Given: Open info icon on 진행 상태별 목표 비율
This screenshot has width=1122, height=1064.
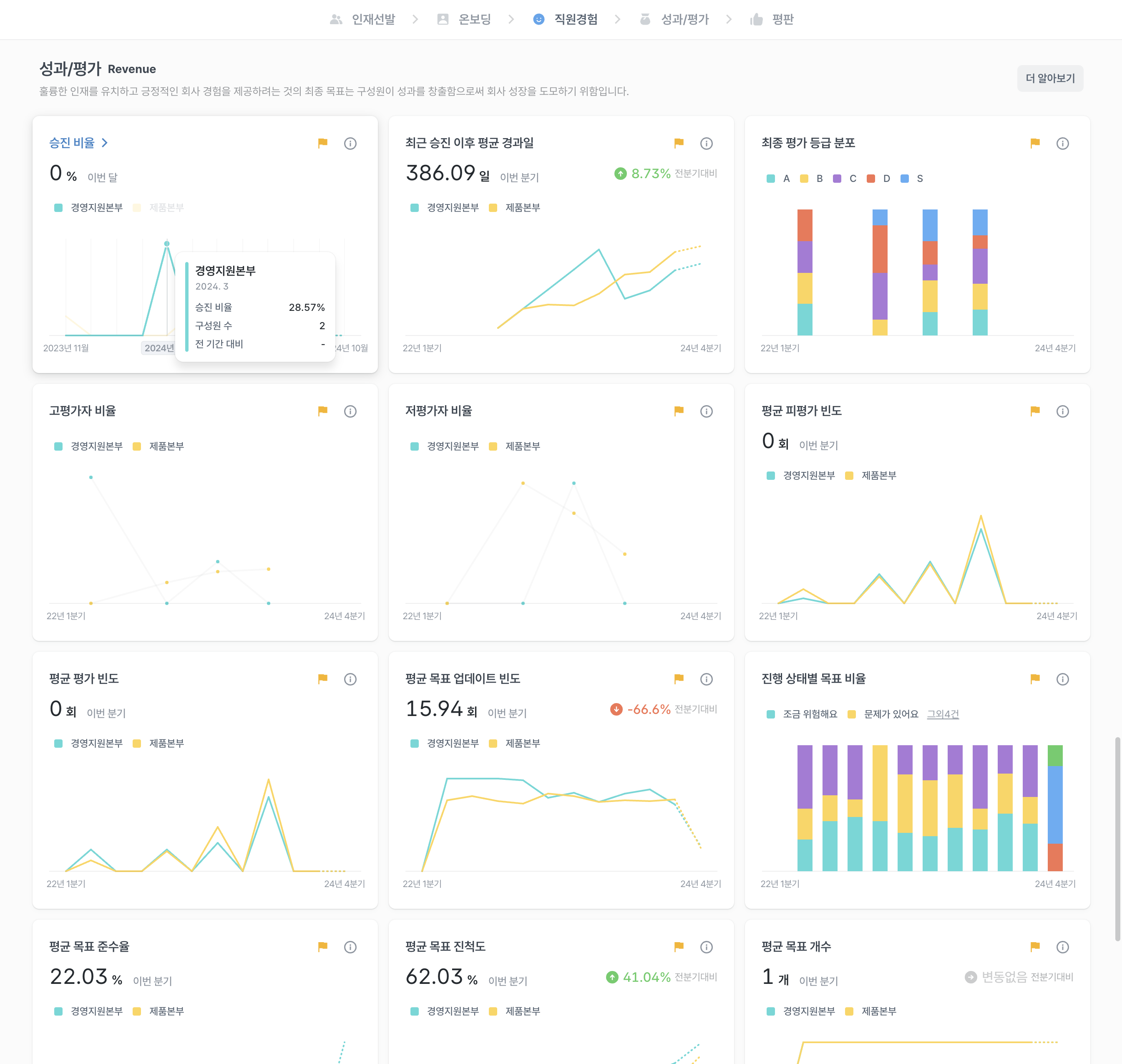Looking at the screenshot, I should click(x=1062, y=679).
